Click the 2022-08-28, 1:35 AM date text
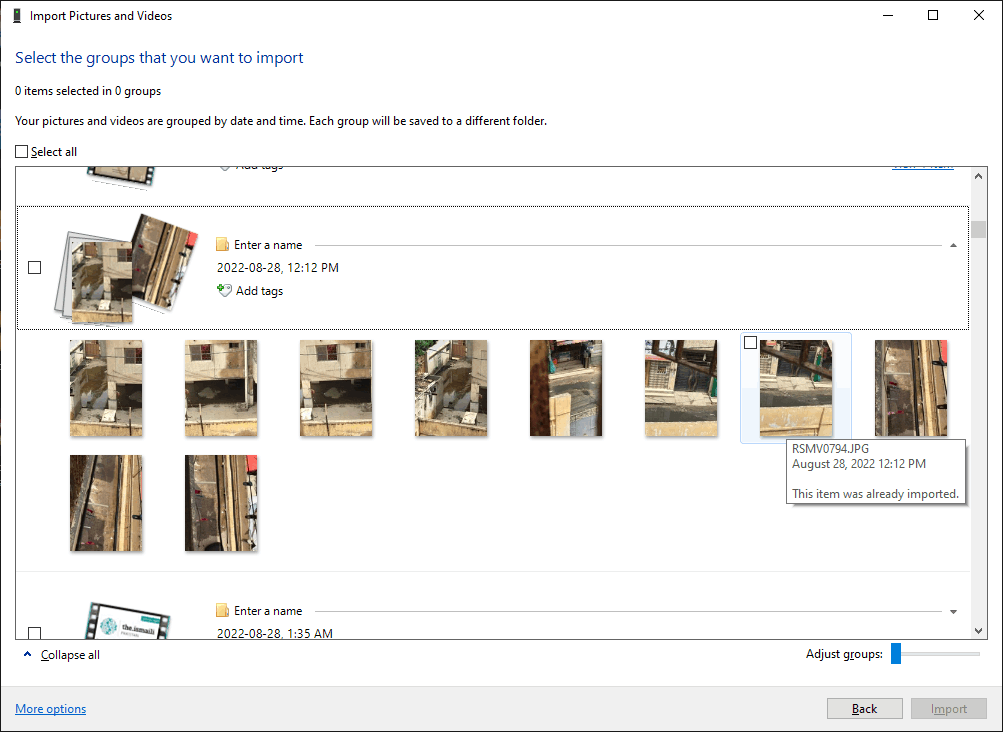This screenshot has width=1003, height=732. tap(274, 633)
